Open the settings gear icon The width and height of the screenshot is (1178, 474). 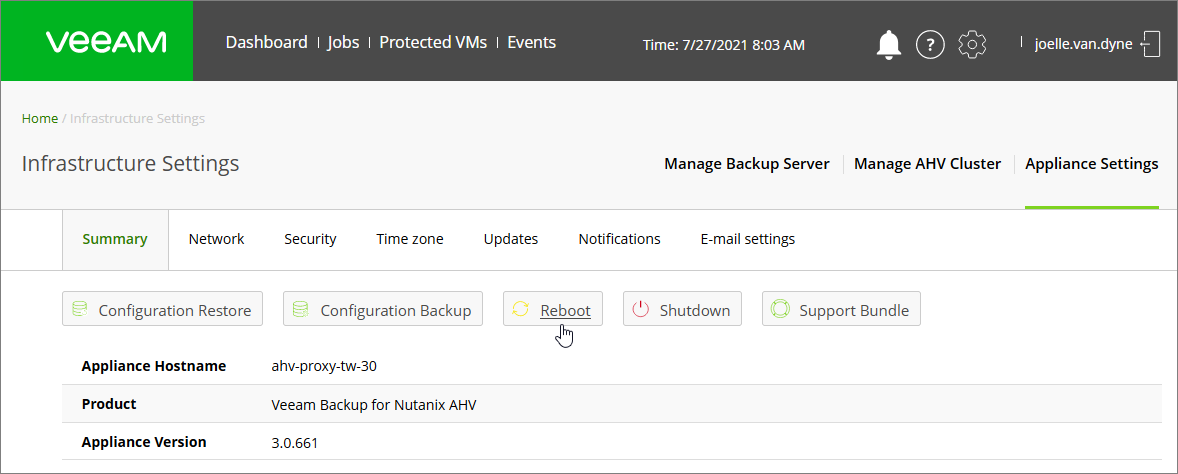pos(972,45)
